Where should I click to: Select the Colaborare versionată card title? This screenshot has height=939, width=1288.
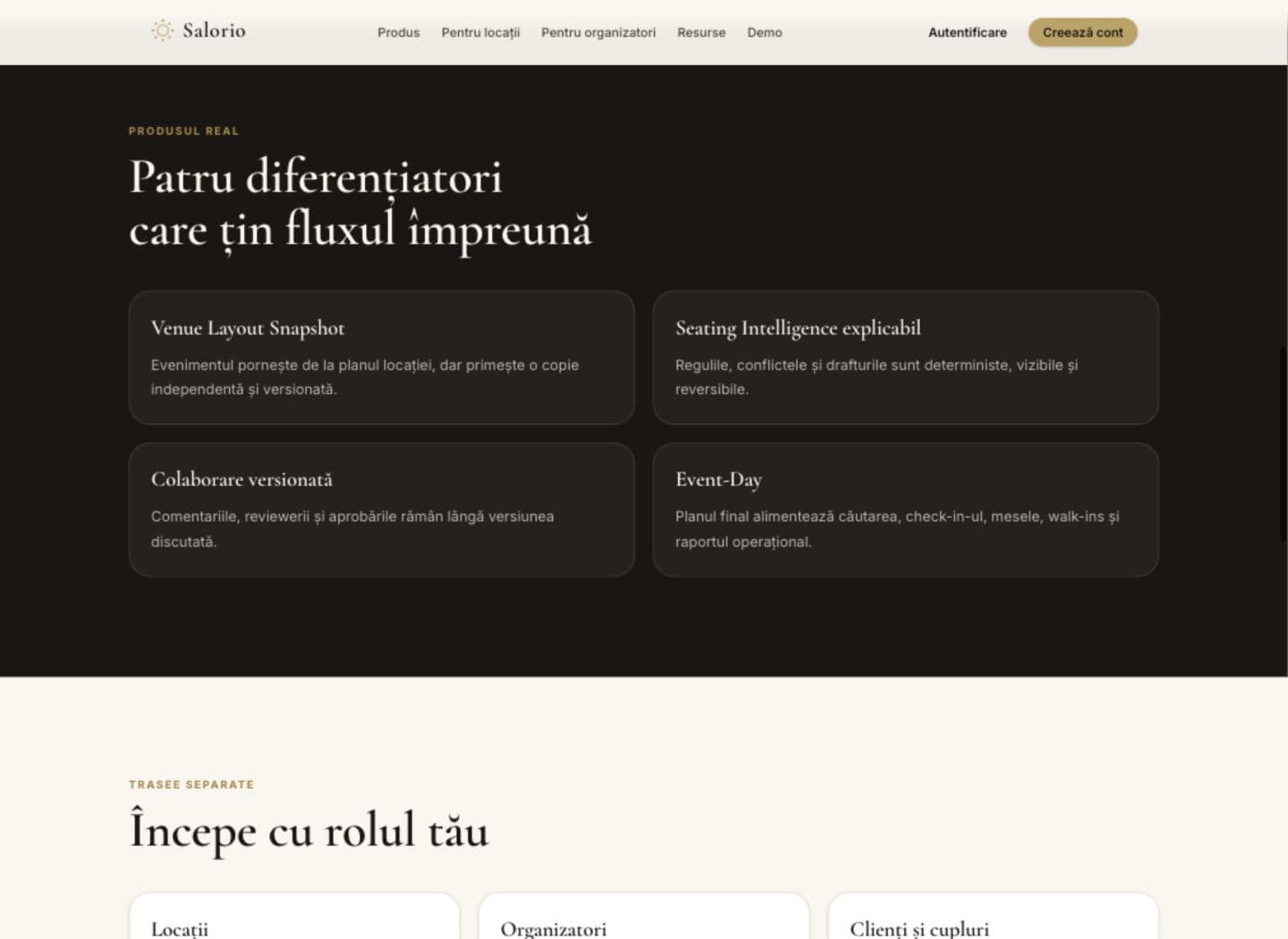pos(241,479)
